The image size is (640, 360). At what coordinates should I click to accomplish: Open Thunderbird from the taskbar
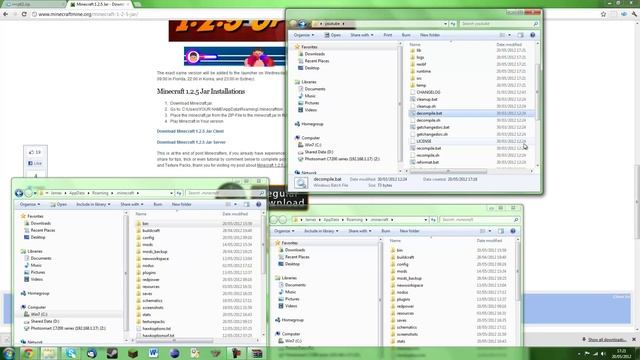[91, 353]
